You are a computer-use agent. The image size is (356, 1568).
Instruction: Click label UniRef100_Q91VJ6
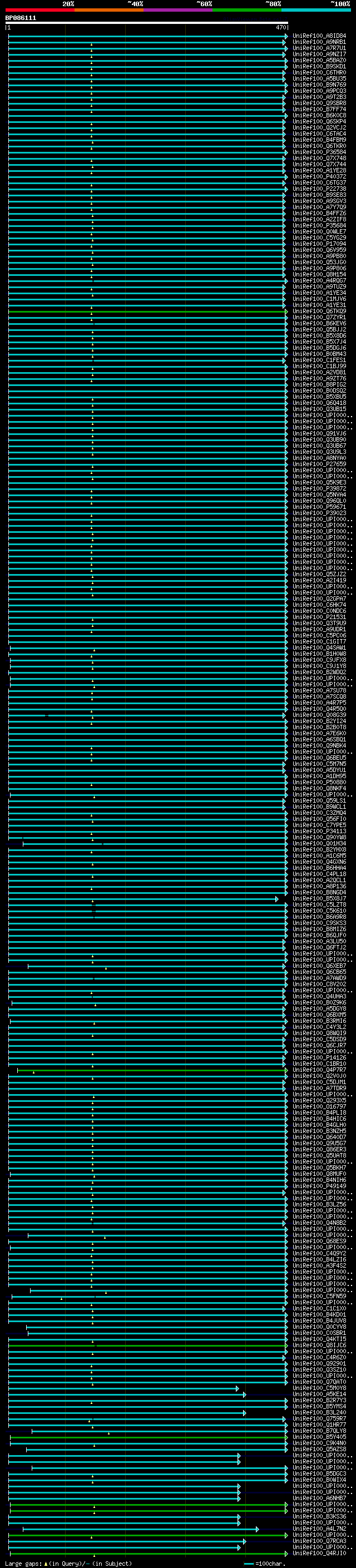point(319,433)
